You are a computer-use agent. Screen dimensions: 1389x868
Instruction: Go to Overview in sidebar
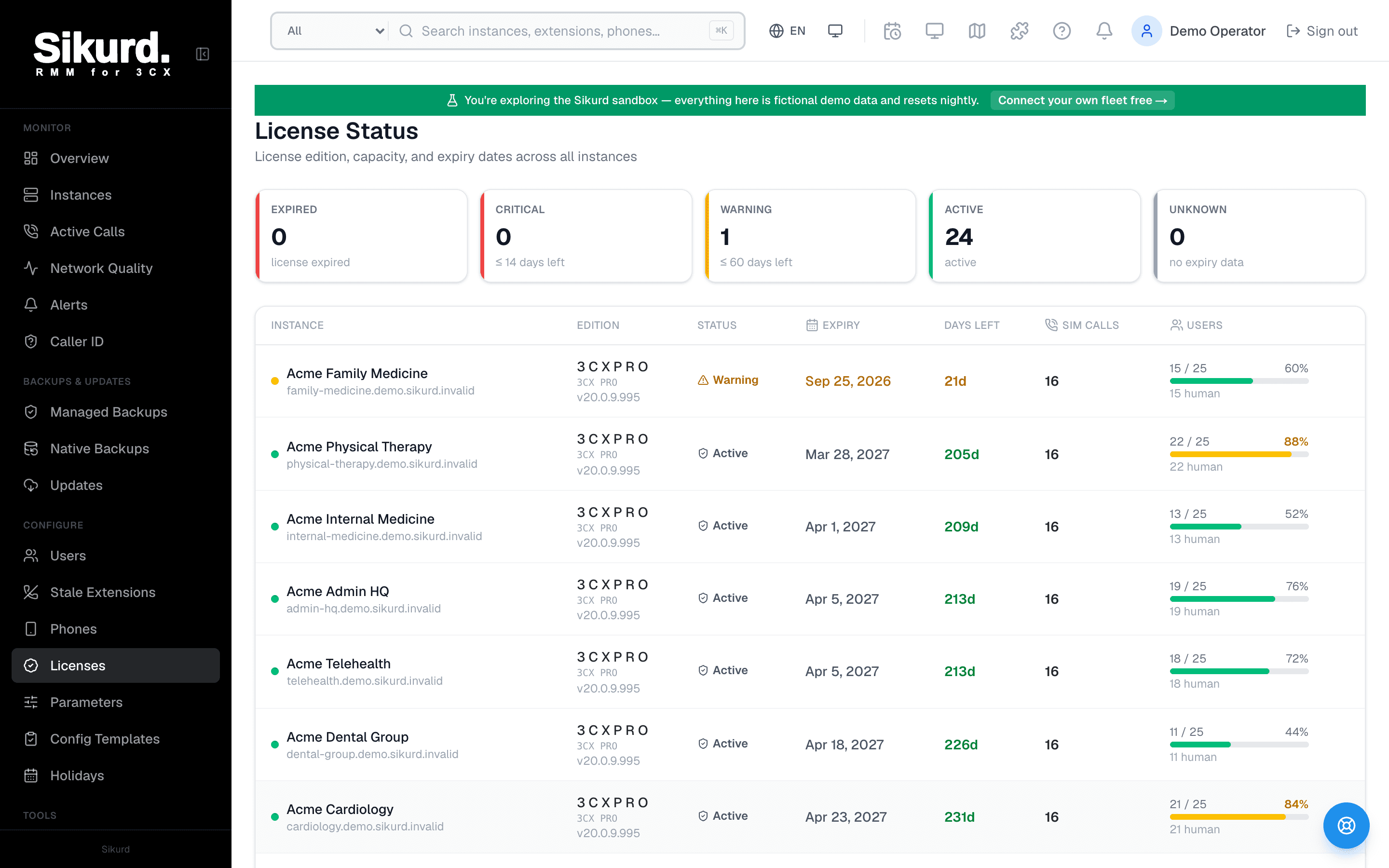click(x=115, y=159)
